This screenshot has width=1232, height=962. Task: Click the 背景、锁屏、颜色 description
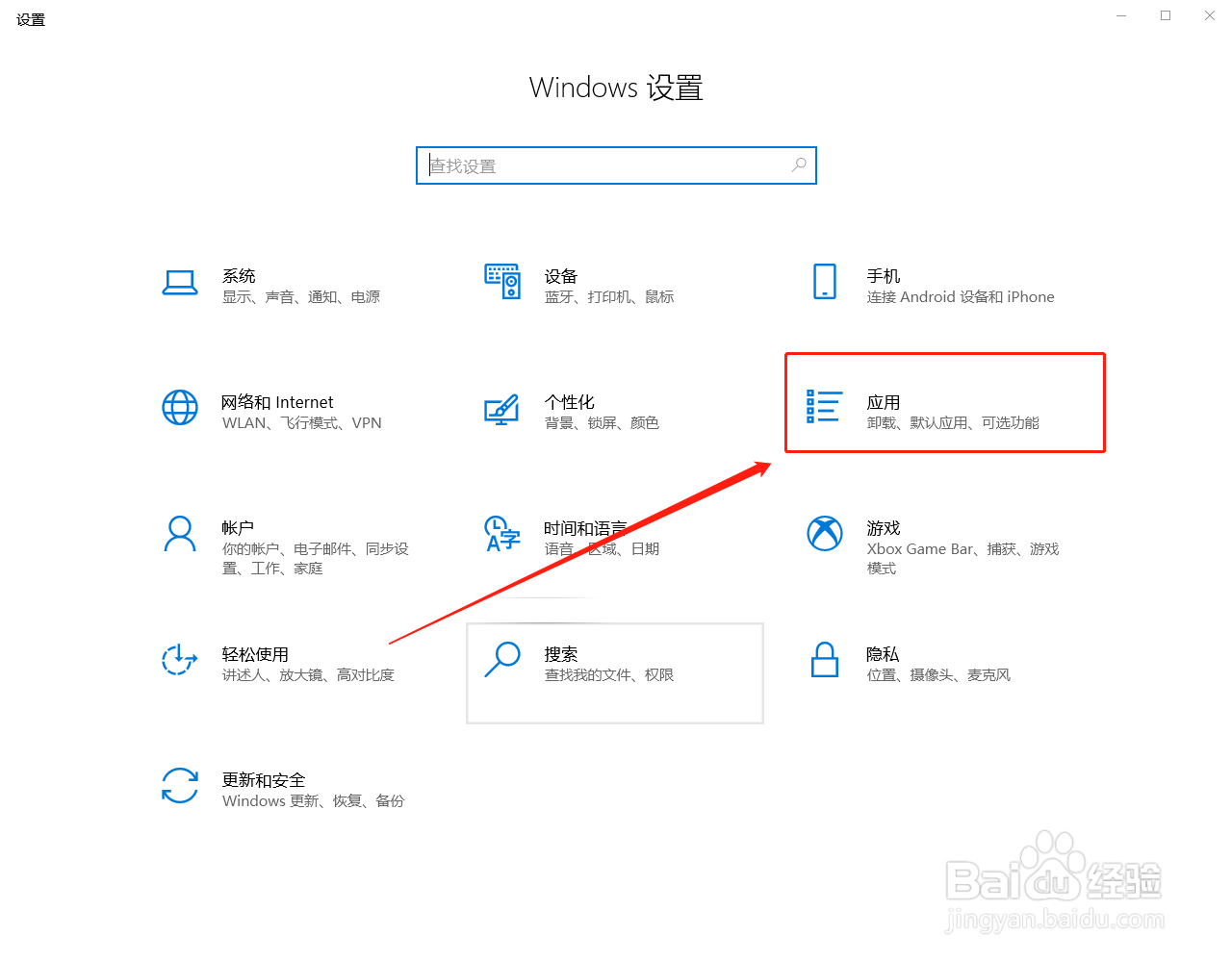pos(602,423)
